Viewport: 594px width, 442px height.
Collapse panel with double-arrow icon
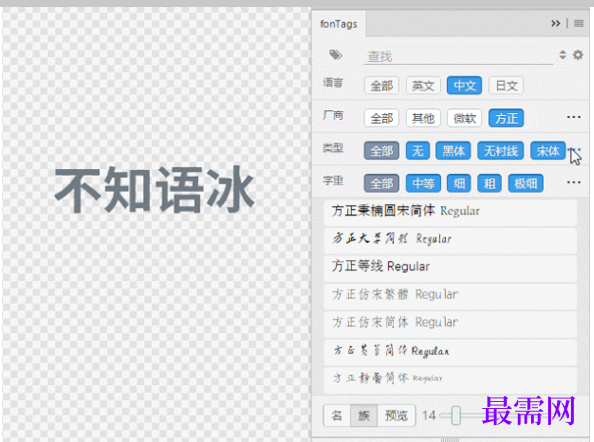(x=555, y=23)
